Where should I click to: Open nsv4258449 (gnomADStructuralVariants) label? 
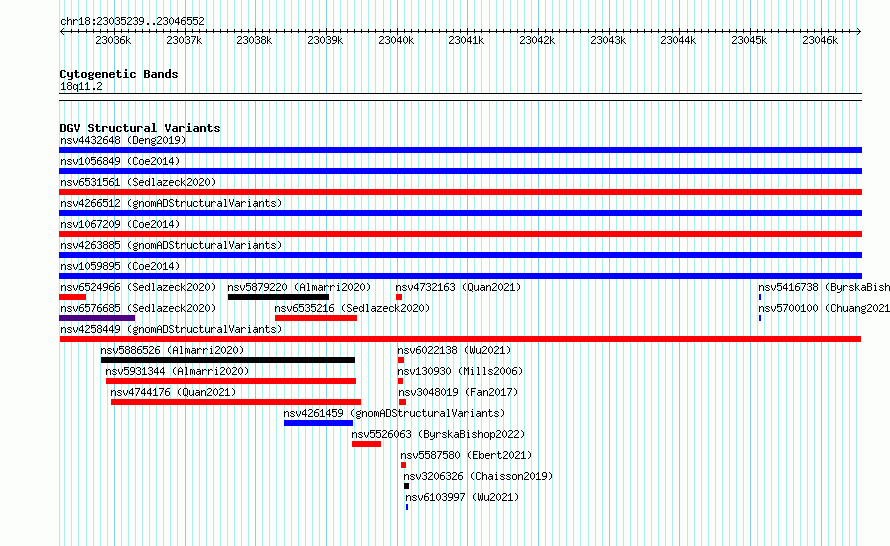click(x=171, y=329)
